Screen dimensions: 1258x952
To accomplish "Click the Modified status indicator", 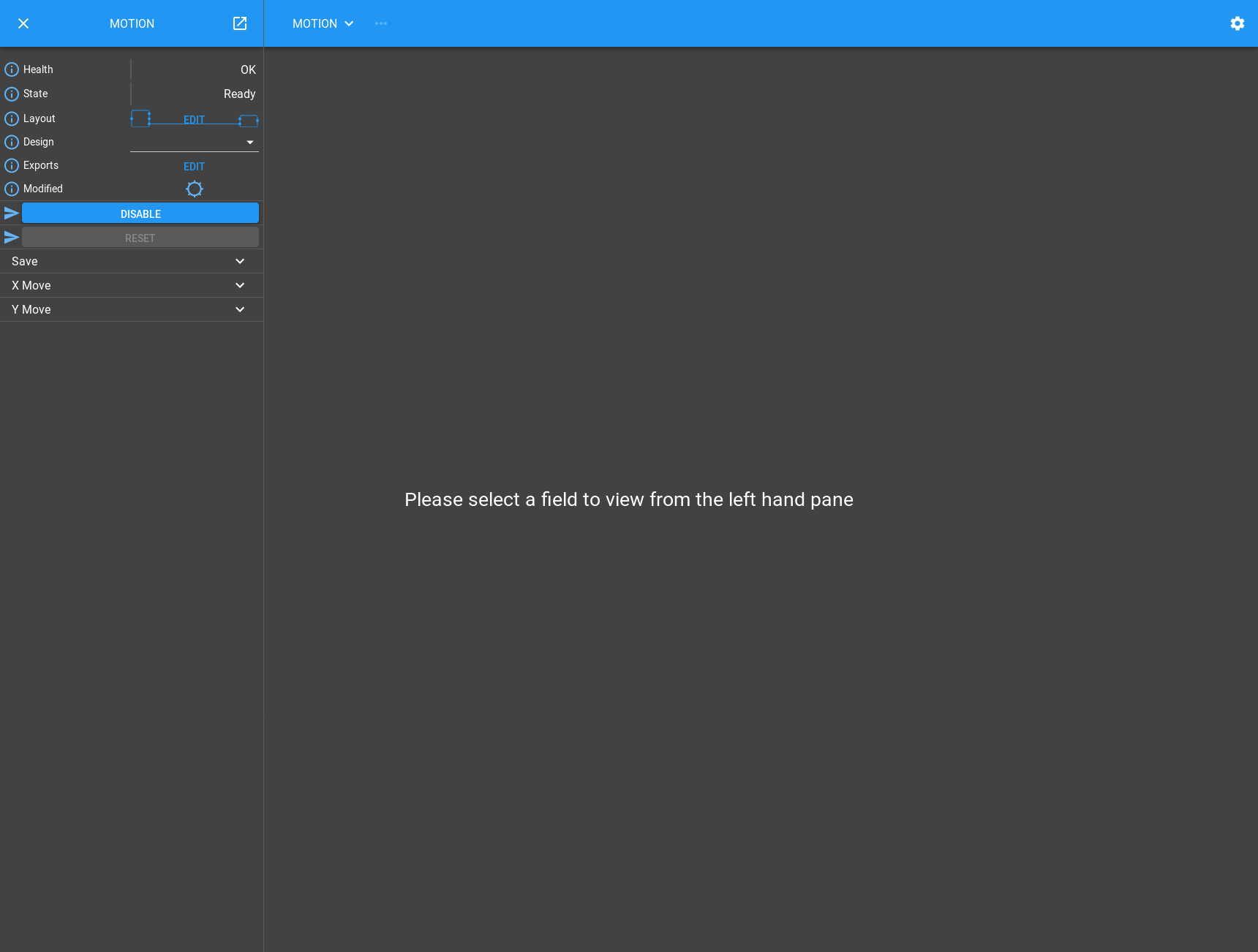I will point(194,189).
